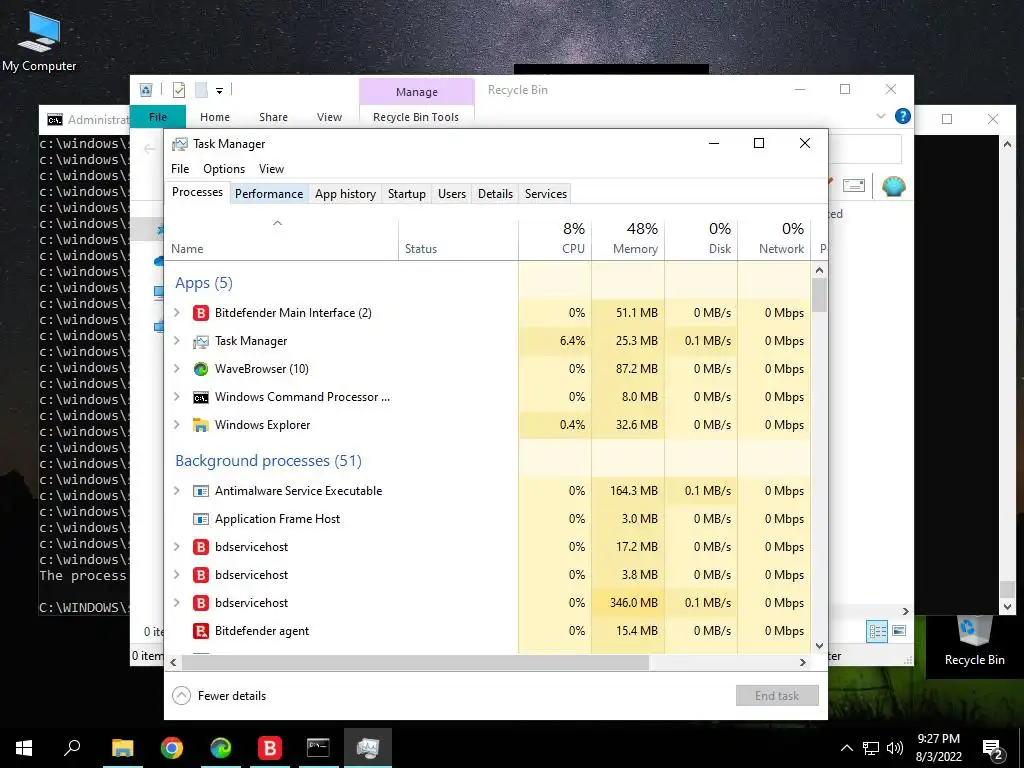Expand the Task Manager process entry
The image size is (1024, 768).
[x=176, y=341]
